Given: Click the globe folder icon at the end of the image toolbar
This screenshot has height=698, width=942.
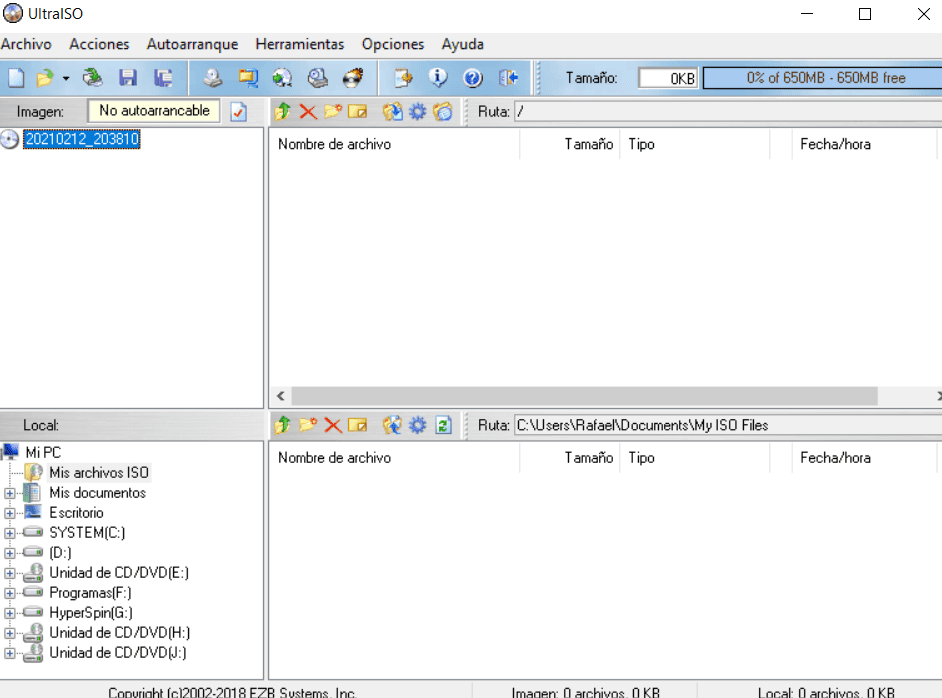Looking at the screenshot, I should (x=443, y=111).
